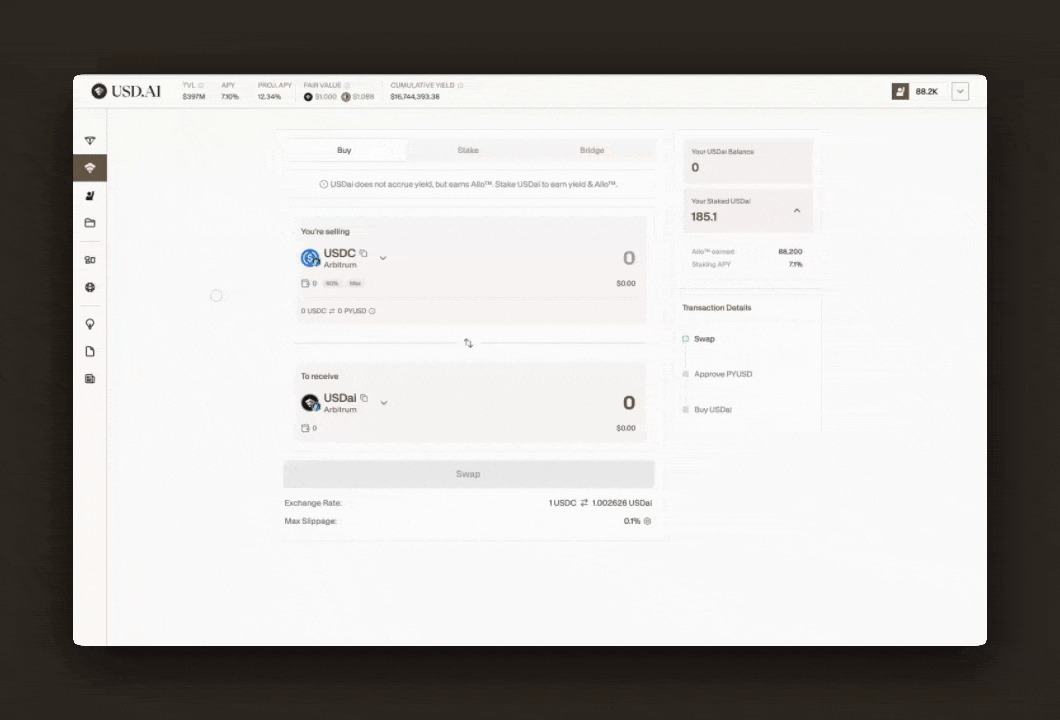Screen dimensions: 1060x720
Task: Click the 88,200 Allo earned value
Action: click(790, 251)
